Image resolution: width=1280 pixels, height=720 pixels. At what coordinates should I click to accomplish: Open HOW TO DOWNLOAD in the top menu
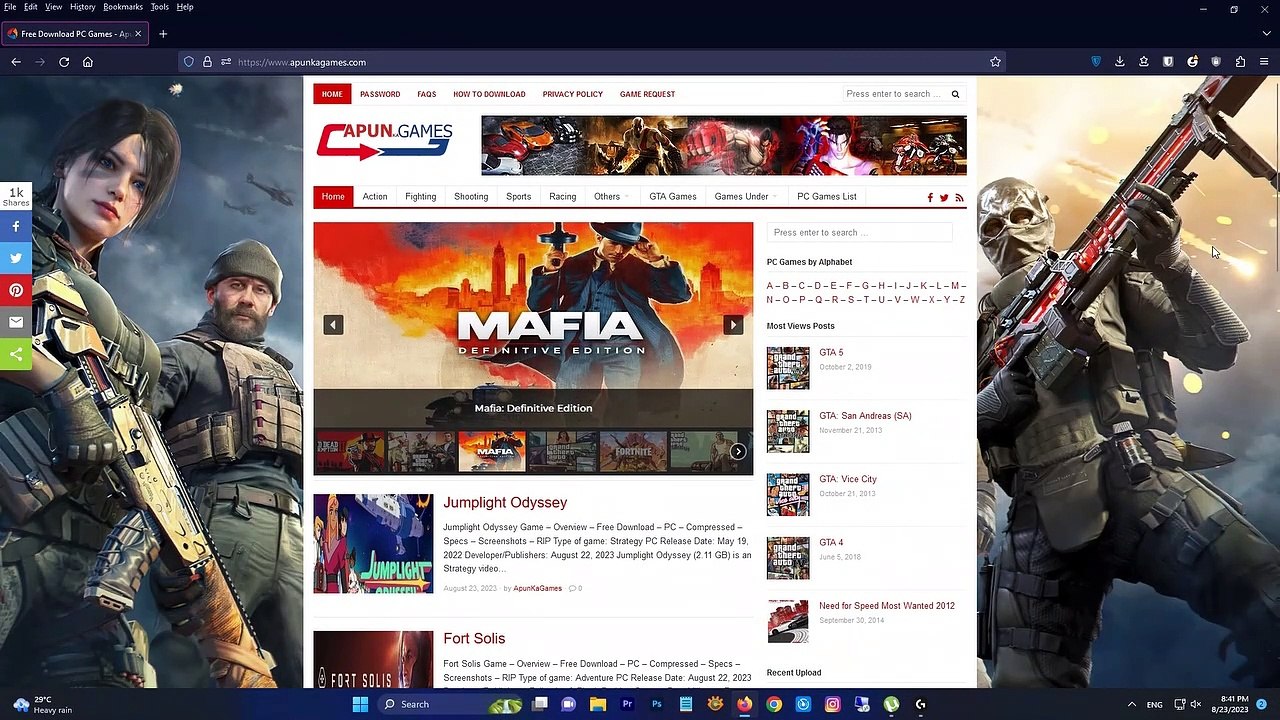[489, 94]
